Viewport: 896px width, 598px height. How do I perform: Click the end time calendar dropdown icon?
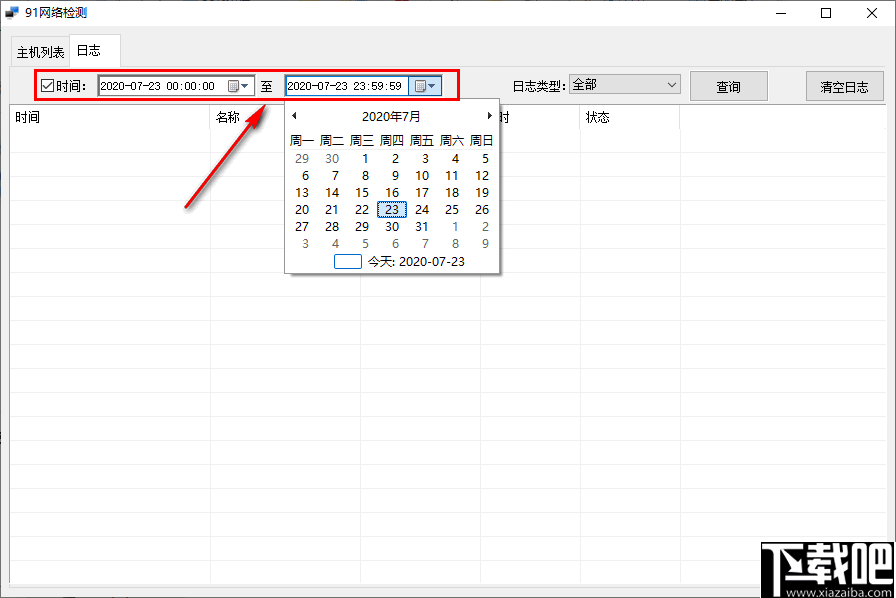425,86
